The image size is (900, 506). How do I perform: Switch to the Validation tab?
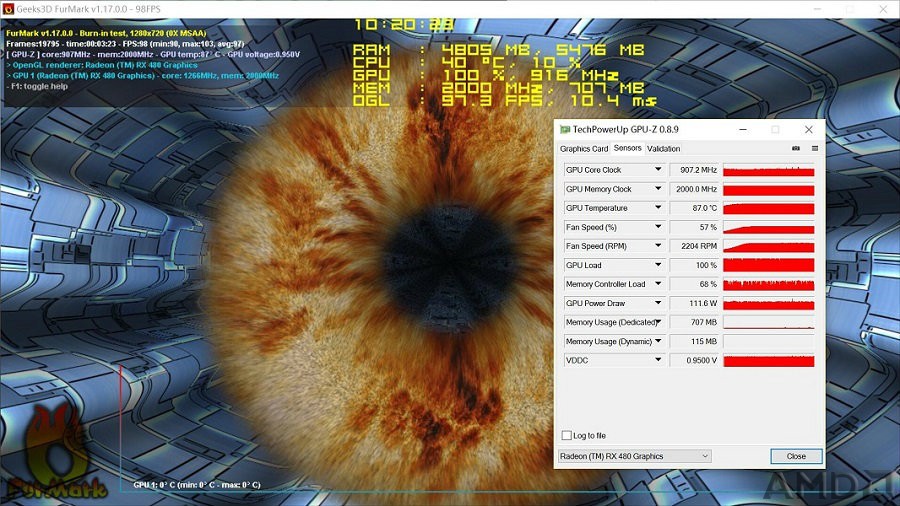pyautogui.click(x=664, y=149)
